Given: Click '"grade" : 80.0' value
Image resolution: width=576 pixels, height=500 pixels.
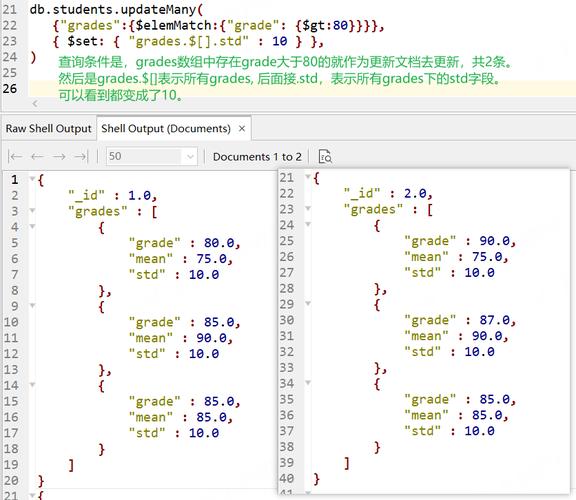Looking at the screenshot, I should [x=184, y=243].
